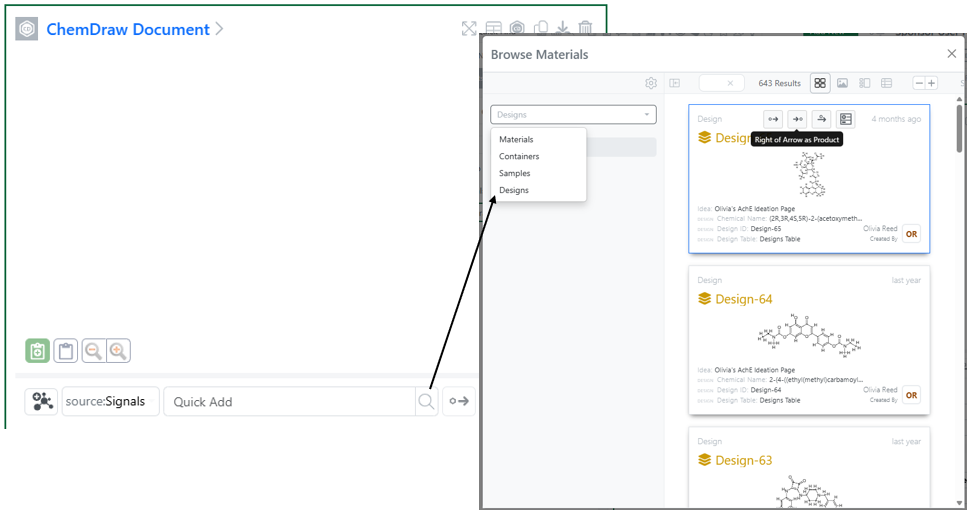Click the Design-63 layers icon
This screenshot has height=512, width=971.
(x=704, y=460)
